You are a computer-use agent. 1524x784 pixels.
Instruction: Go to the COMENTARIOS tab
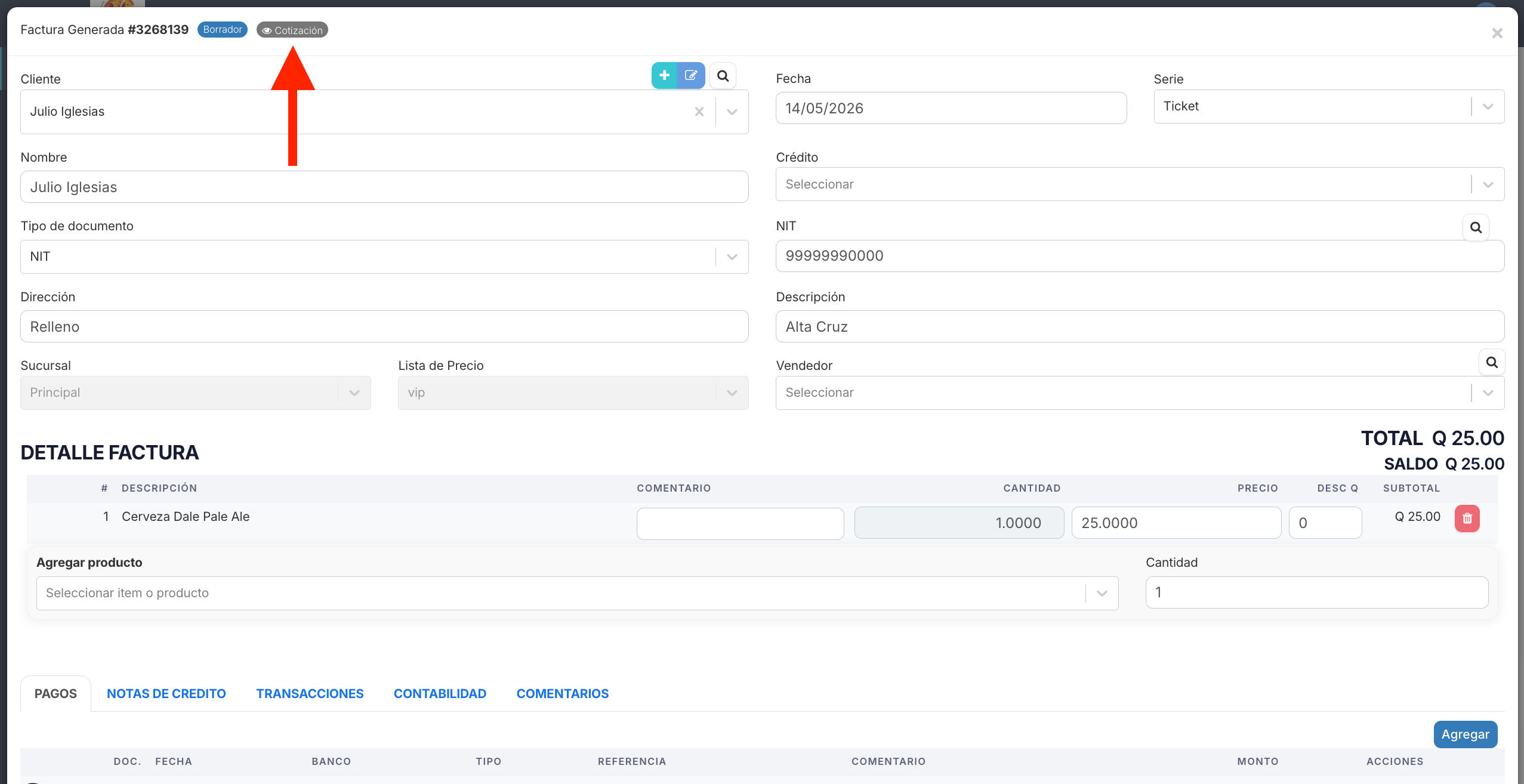tap(563, 694)
